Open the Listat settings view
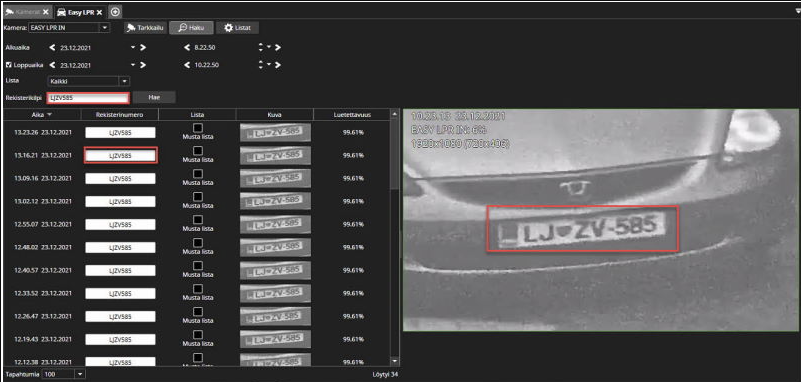Viewport: 801px width, 382px height. click(238, 28)
